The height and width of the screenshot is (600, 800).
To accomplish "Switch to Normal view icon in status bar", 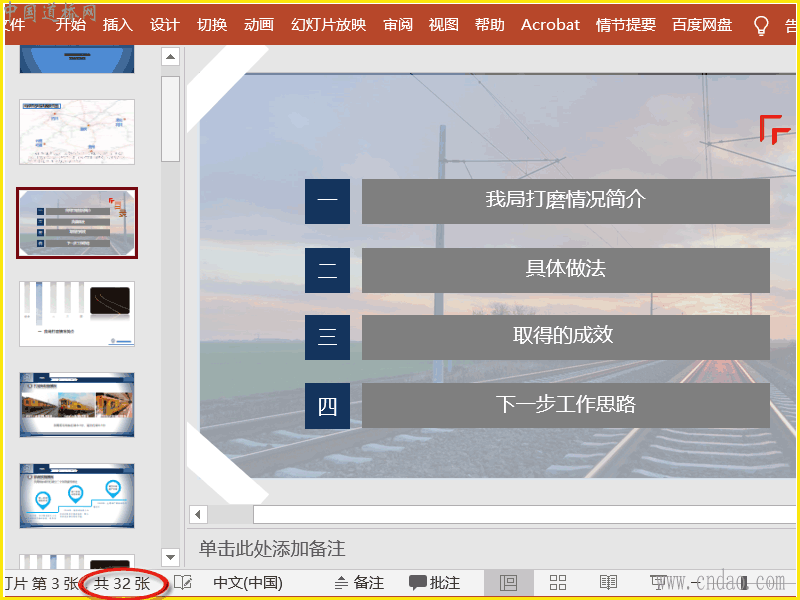I will (509, 582).
